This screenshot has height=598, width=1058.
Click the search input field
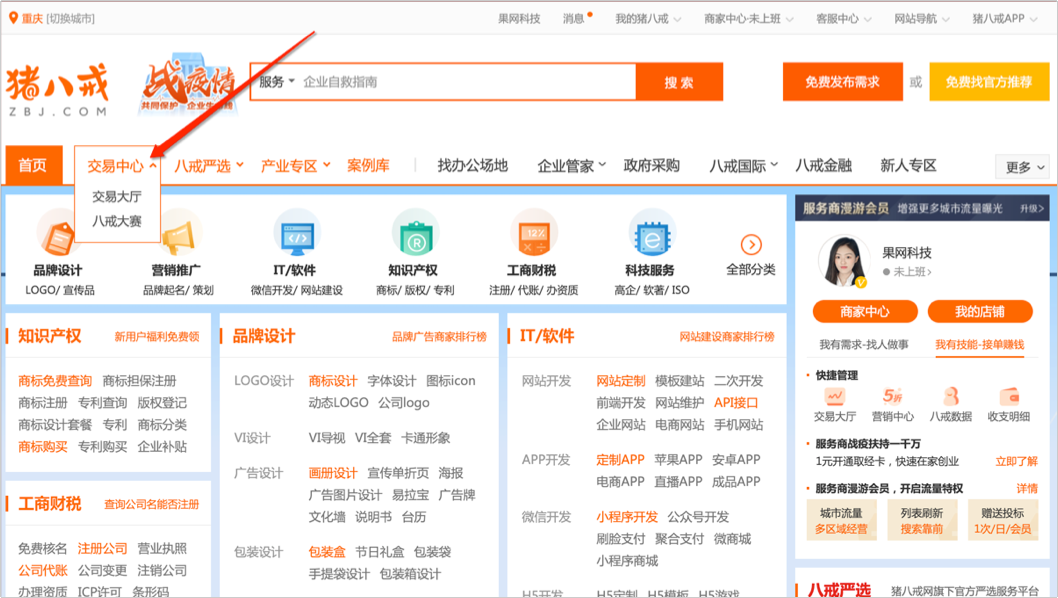click(x=466, y=82)
